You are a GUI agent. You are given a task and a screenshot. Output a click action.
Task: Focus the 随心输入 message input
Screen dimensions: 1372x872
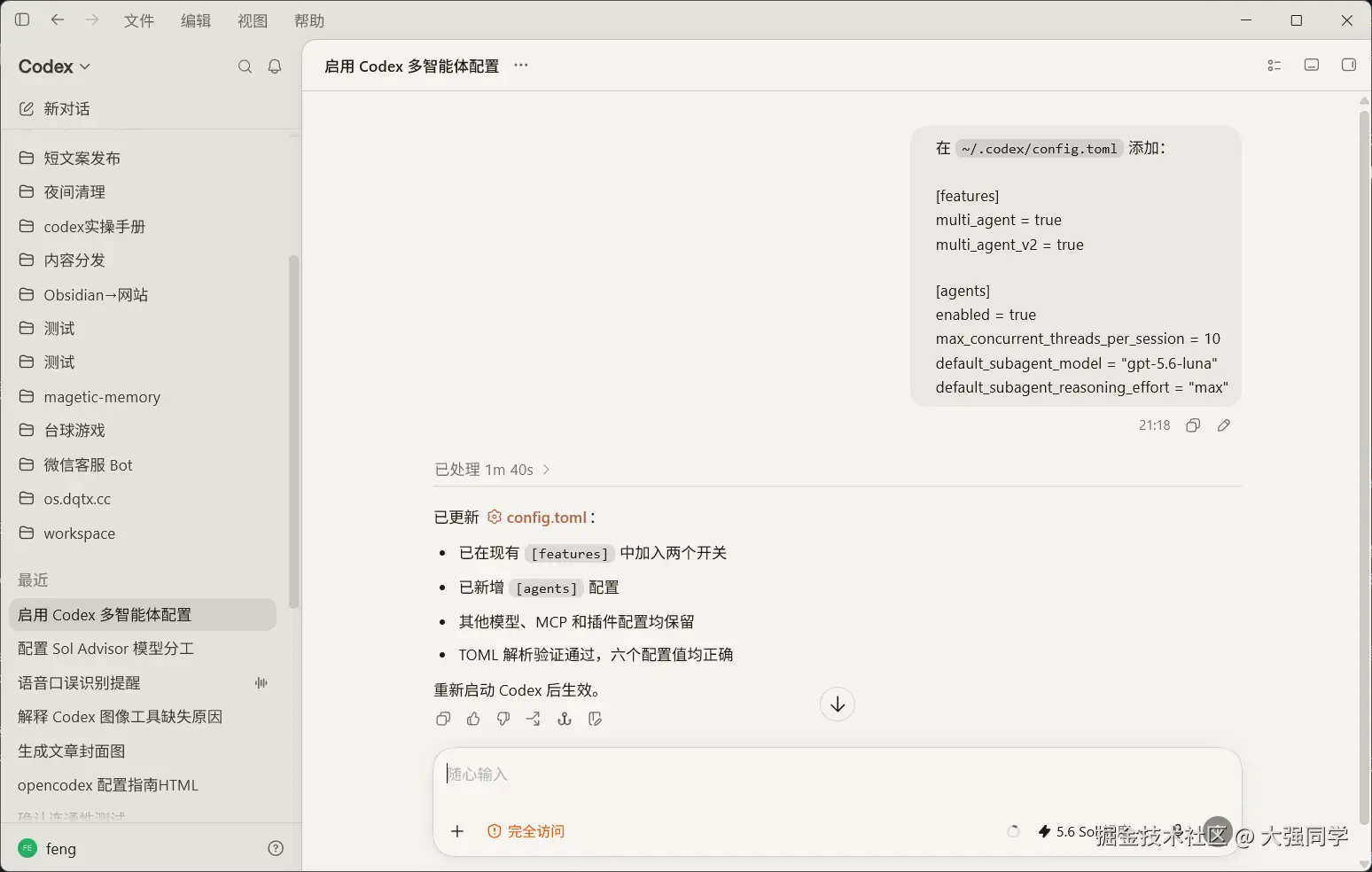tap(837, 775)
